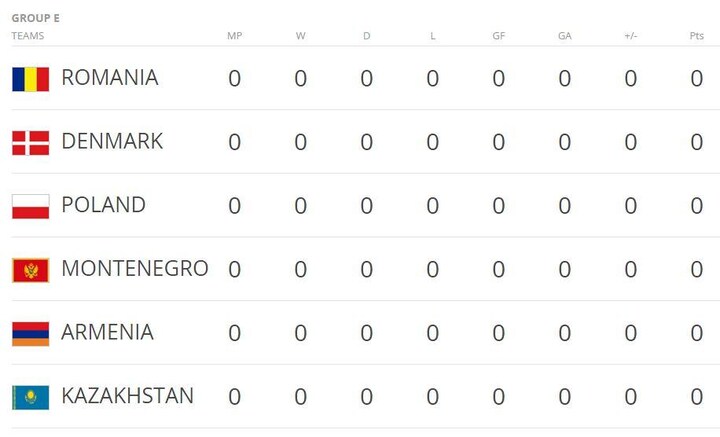The width and height of the screenshot is (720, 437).
Task: Click the MP column header
Action: click(x=234, y=36)
